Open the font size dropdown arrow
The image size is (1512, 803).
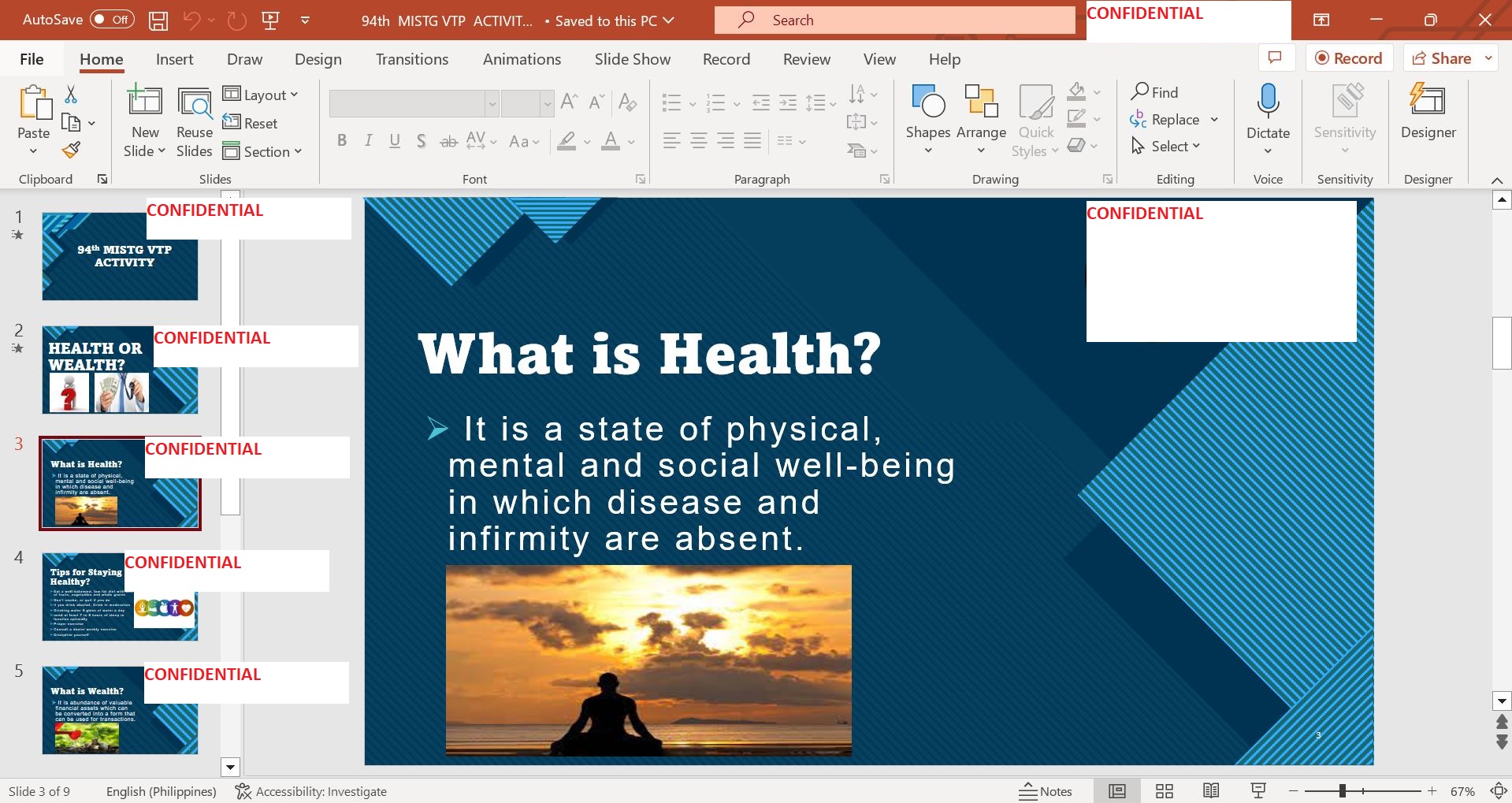click(x=547, y=103)
